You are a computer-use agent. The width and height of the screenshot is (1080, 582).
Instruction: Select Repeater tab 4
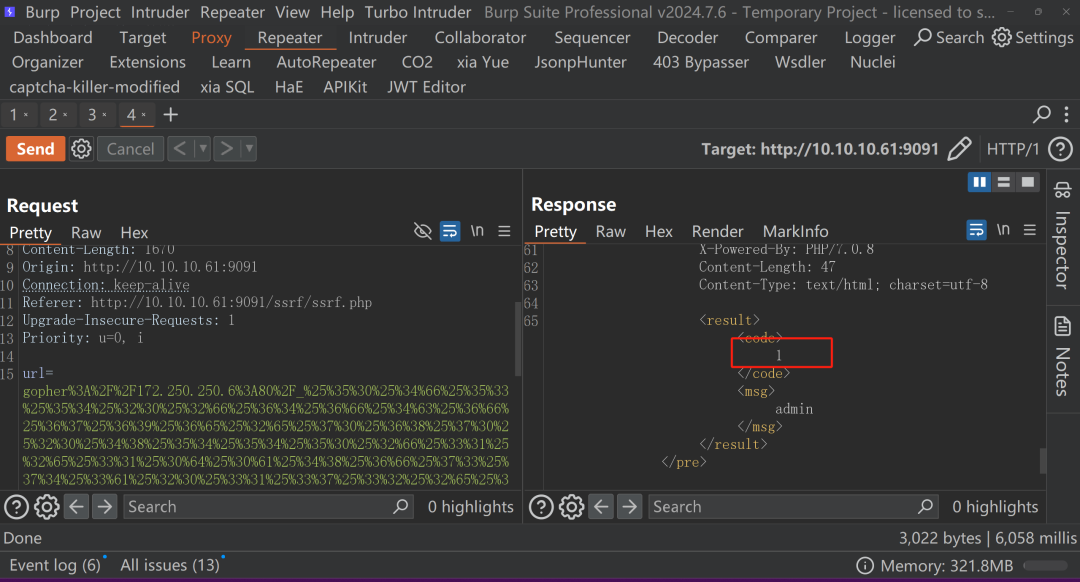pos(136,114)
